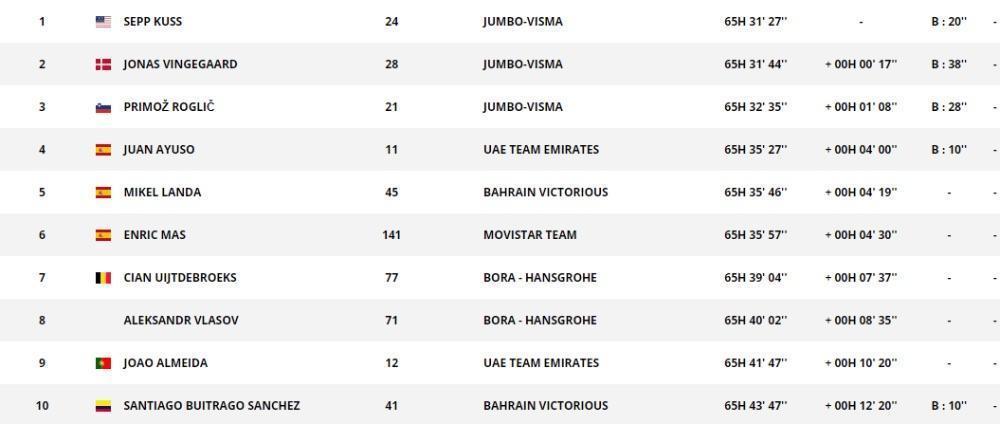Click the Spanish flag beside Mikel Landa
1000x424 pixels.
click(x=103, y=193)
